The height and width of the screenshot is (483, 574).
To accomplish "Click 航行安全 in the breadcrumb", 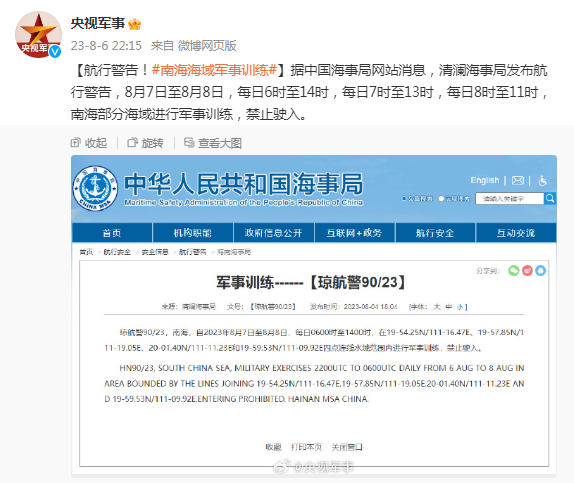I will click(117, 252).
